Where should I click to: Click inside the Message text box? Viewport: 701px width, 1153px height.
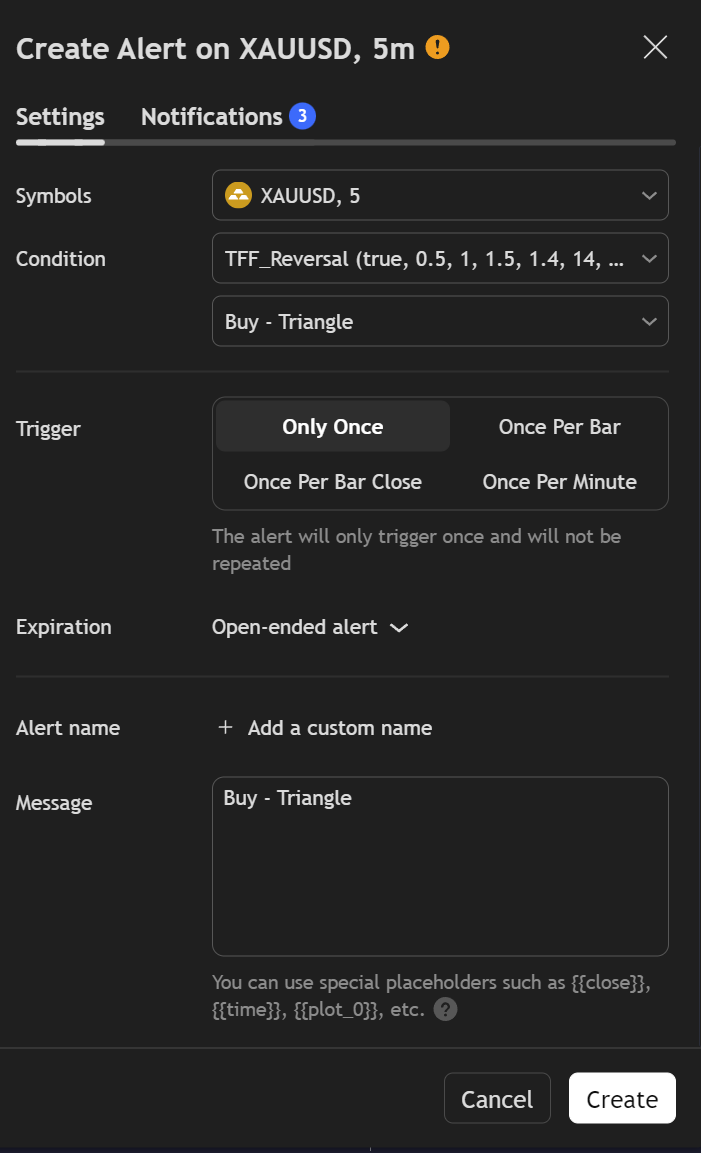[x=440, y=866]
